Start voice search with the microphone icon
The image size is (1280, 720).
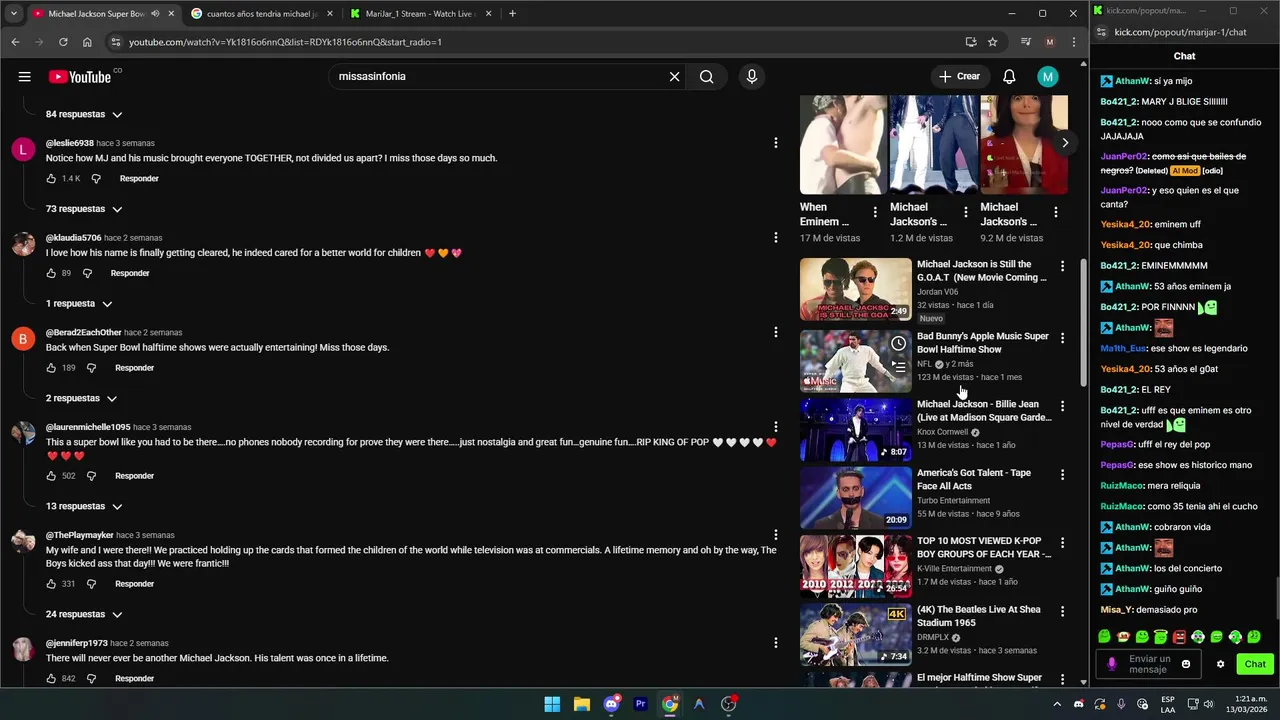click(752, 76)
